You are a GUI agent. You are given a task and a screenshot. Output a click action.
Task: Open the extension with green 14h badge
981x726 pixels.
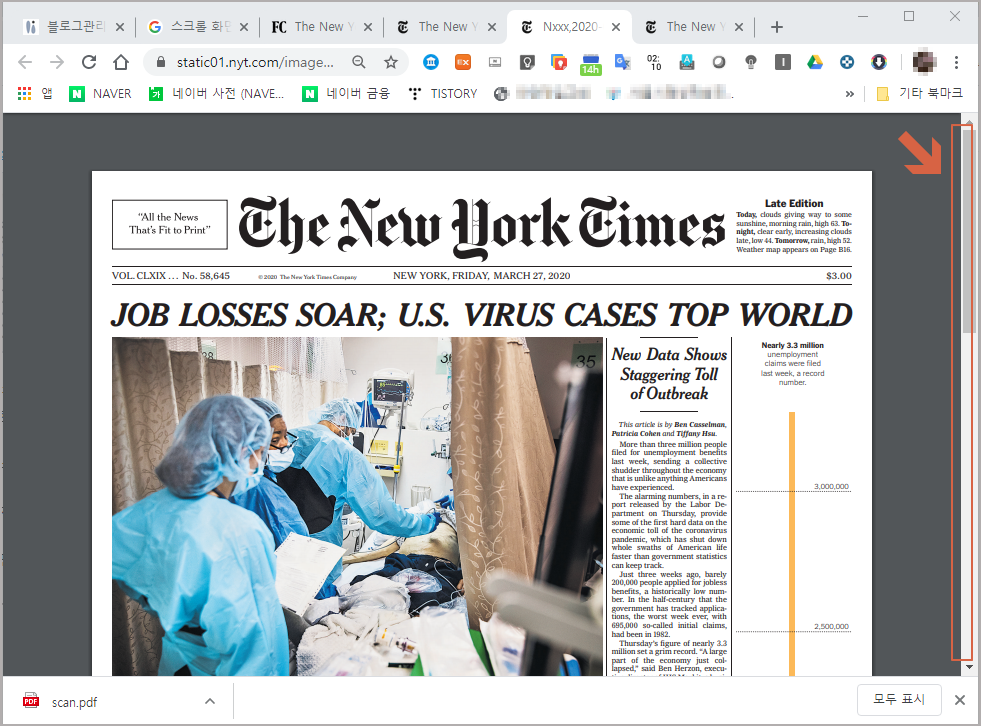click(591, 64)
